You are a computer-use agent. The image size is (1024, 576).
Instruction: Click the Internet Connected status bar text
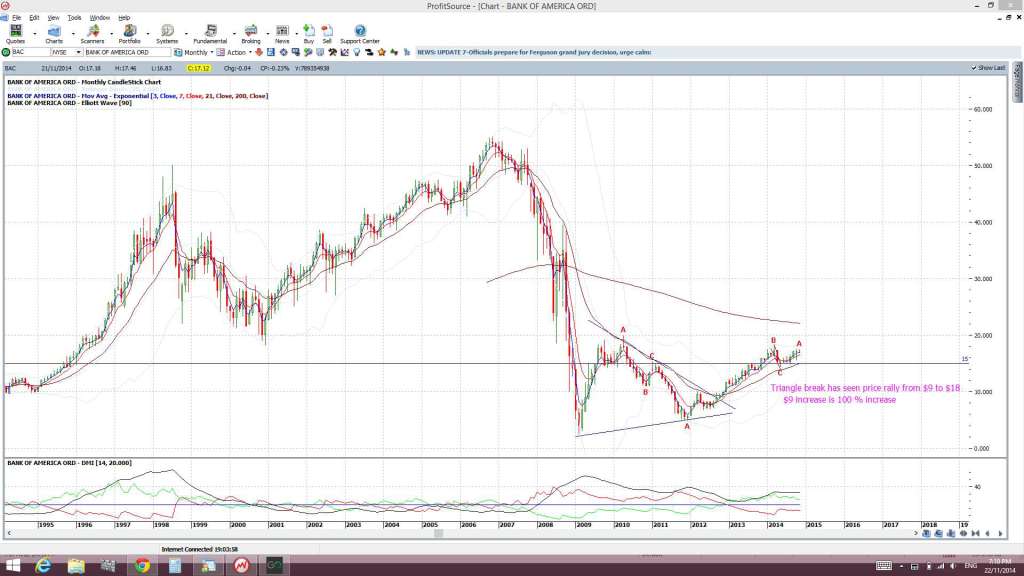click(x=200, y=549)
